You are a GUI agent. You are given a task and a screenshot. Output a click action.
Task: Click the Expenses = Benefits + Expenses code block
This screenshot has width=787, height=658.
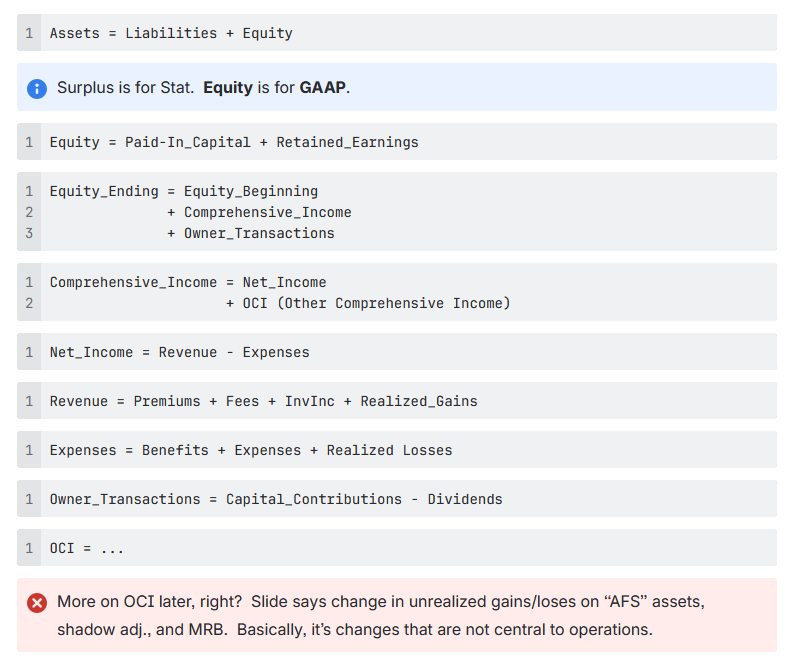point(251,450)
